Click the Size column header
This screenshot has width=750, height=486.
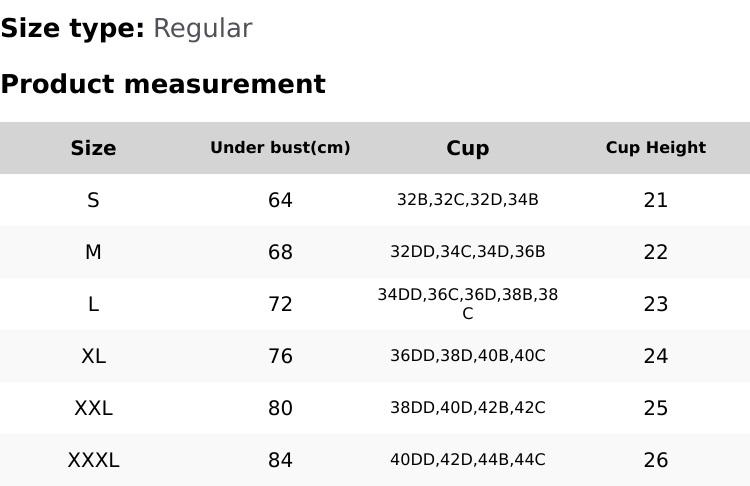(x=93, y=148)
